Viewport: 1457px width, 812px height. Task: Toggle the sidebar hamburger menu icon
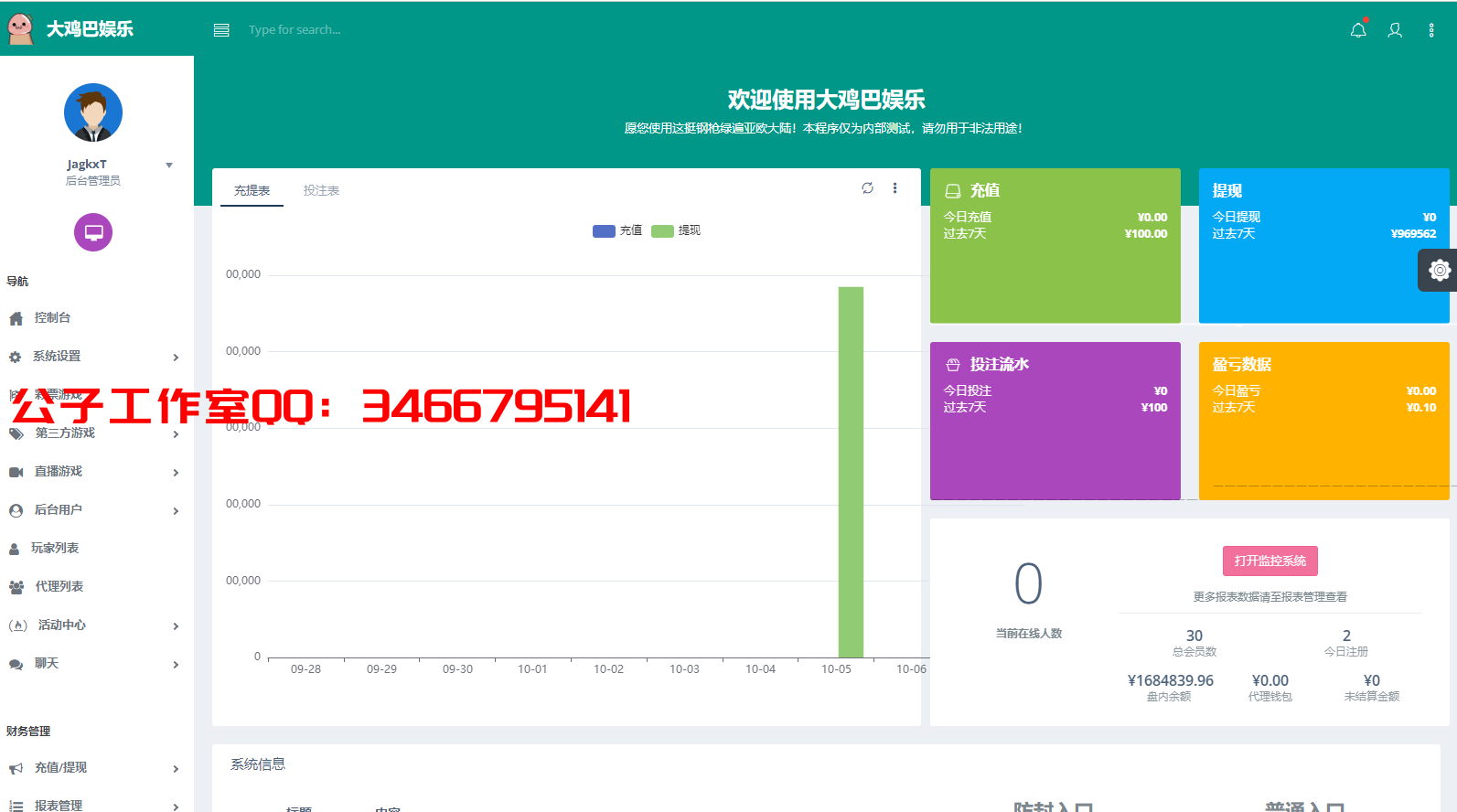[221, 30]
